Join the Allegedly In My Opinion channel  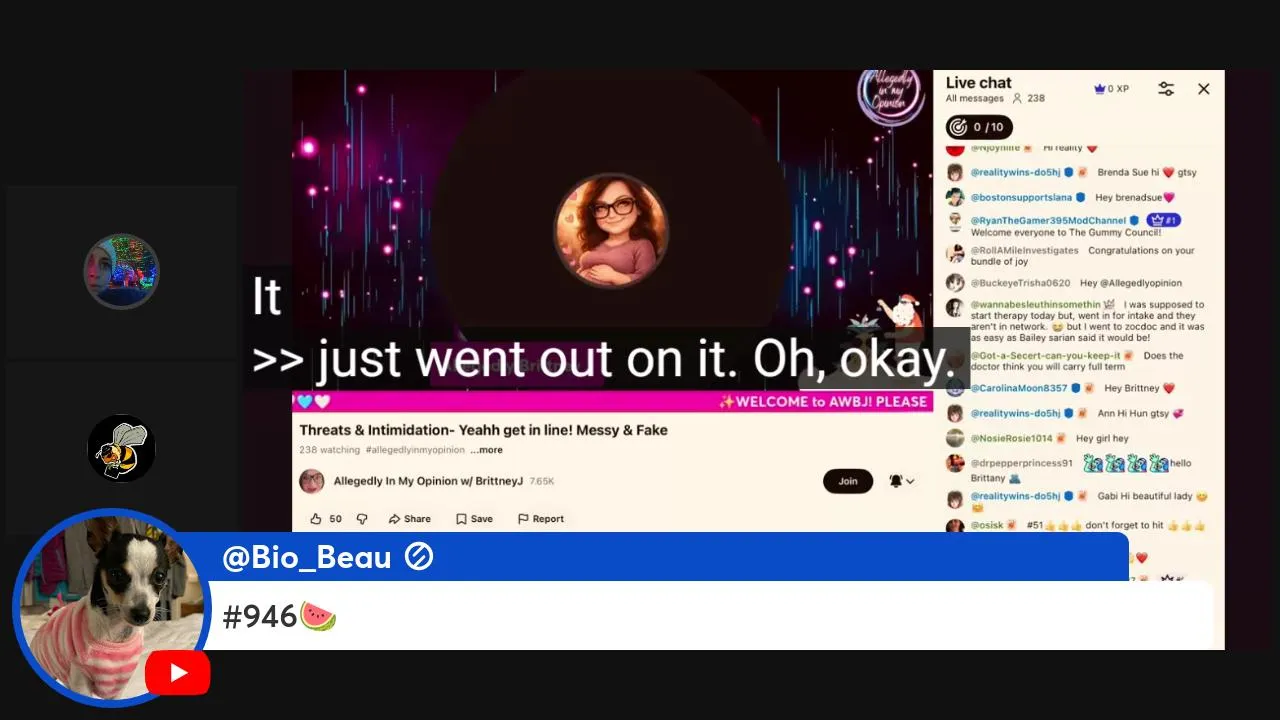tap(848, 481)
